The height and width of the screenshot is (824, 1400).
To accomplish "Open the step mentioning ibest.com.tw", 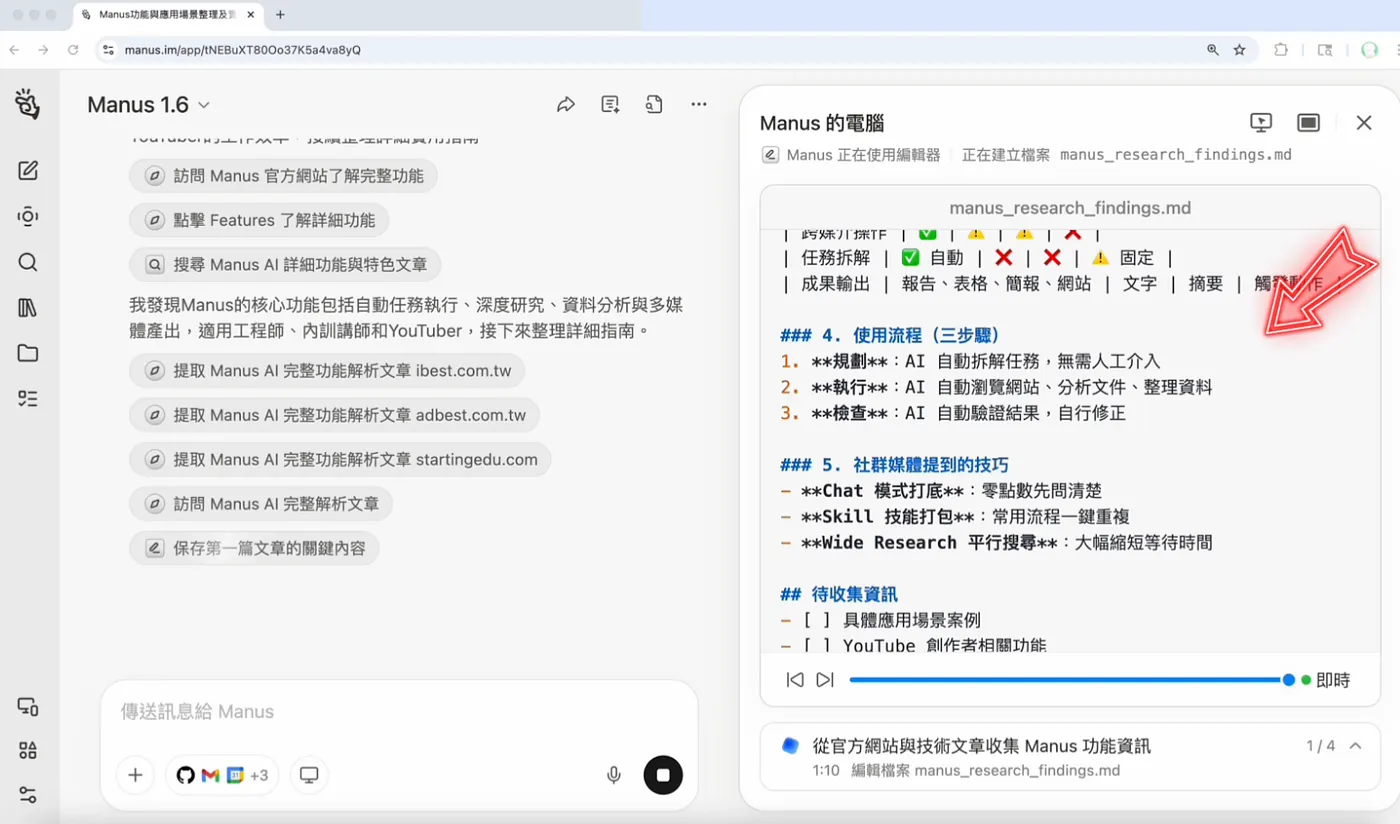I will (327, 371).
